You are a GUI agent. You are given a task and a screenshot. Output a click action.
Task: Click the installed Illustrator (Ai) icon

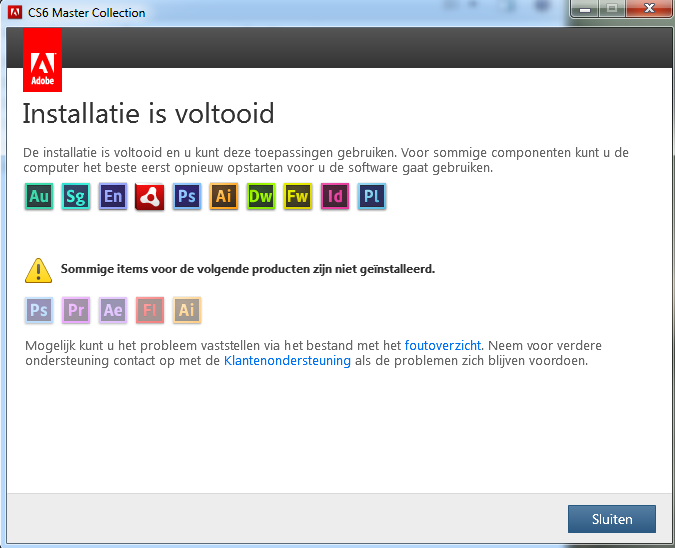coord(224,196)
